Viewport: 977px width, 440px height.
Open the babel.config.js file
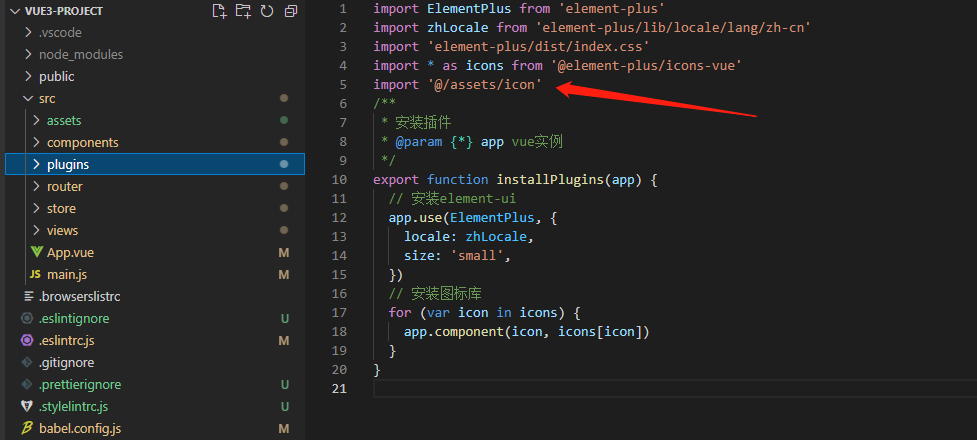80,428
